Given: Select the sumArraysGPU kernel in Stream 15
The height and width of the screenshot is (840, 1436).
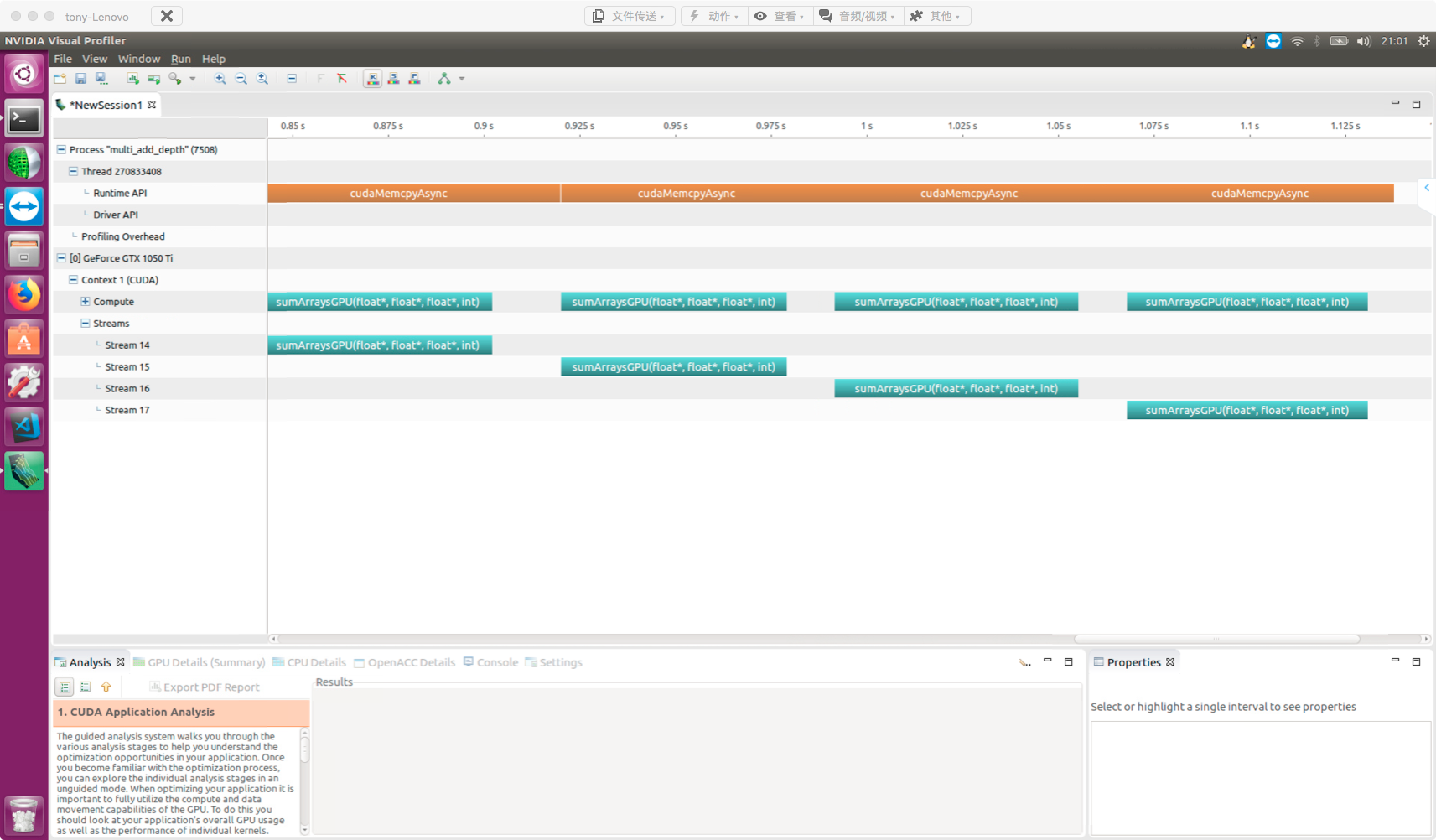Looking at the screenshot, I should click(x=673, y=367).
